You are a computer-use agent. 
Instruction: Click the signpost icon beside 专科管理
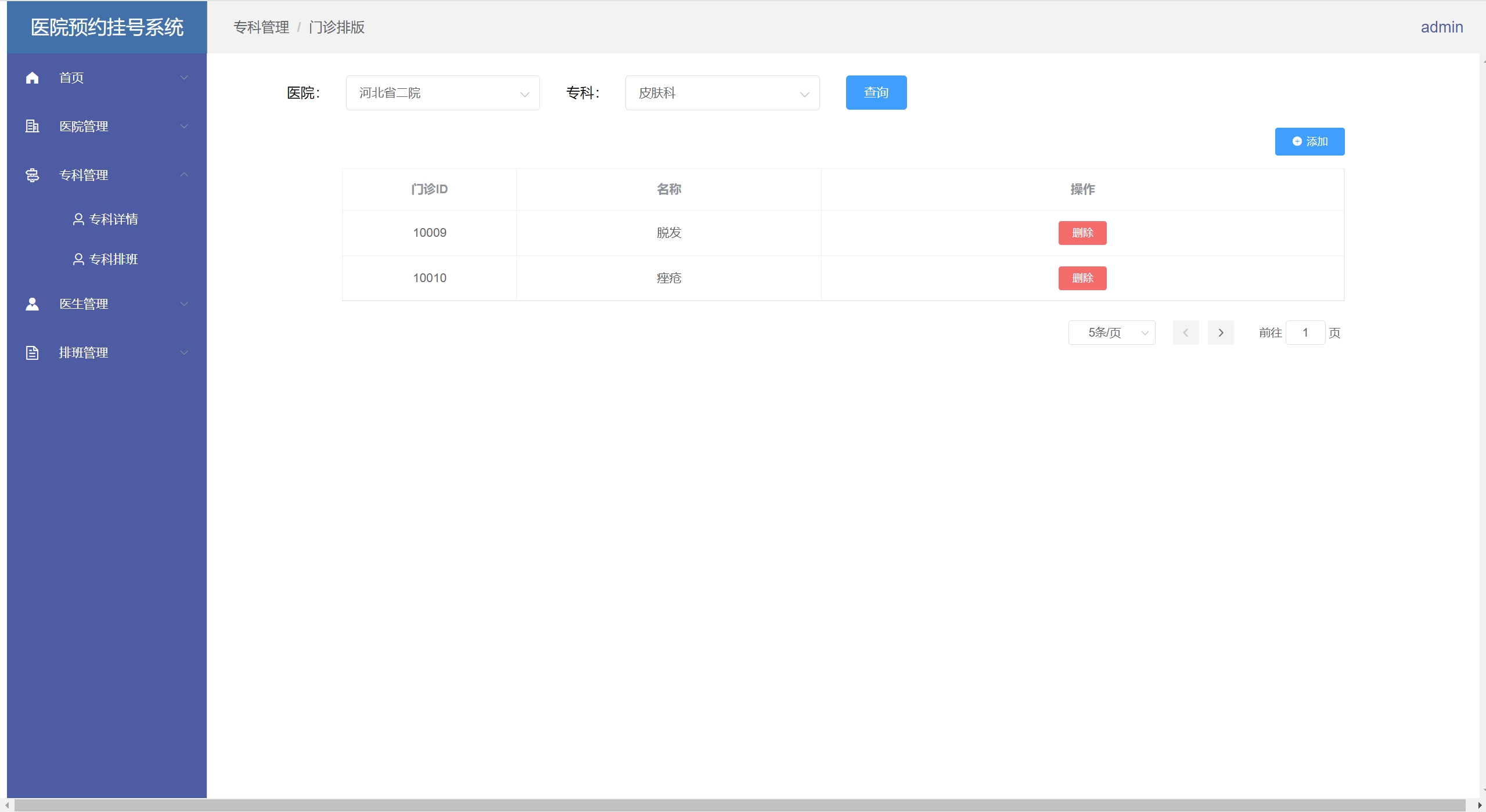[x=33, y=175]
